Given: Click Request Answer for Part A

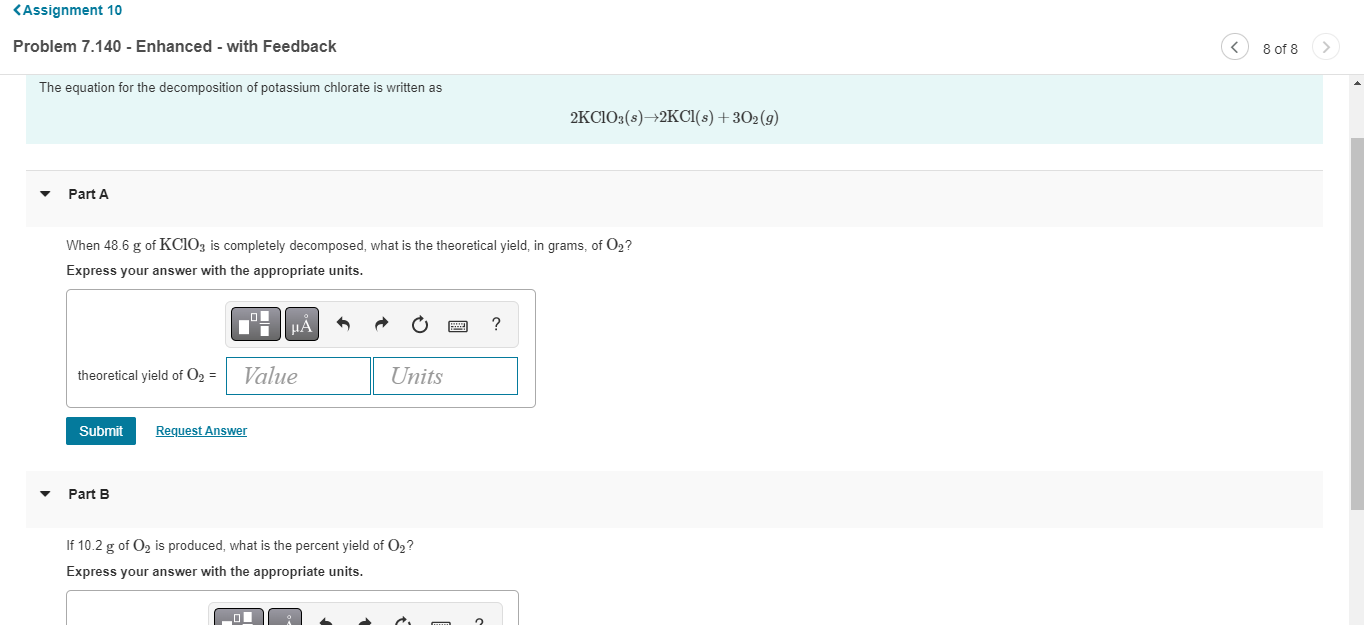Looking at the screenshot, I should [x=200, y=430].
